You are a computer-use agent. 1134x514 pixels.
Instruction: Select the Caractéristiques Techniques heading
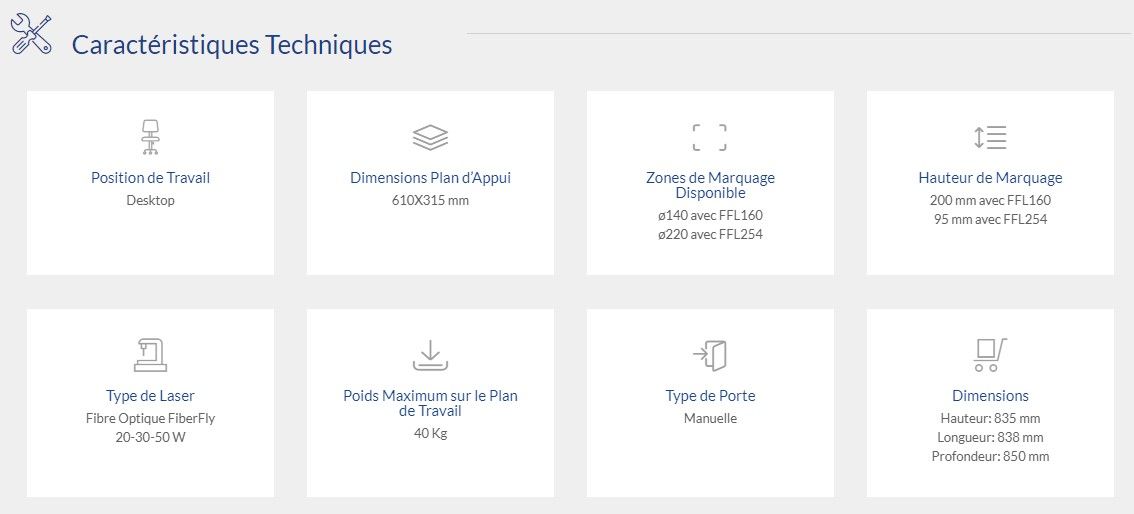(x=232, y=45)
